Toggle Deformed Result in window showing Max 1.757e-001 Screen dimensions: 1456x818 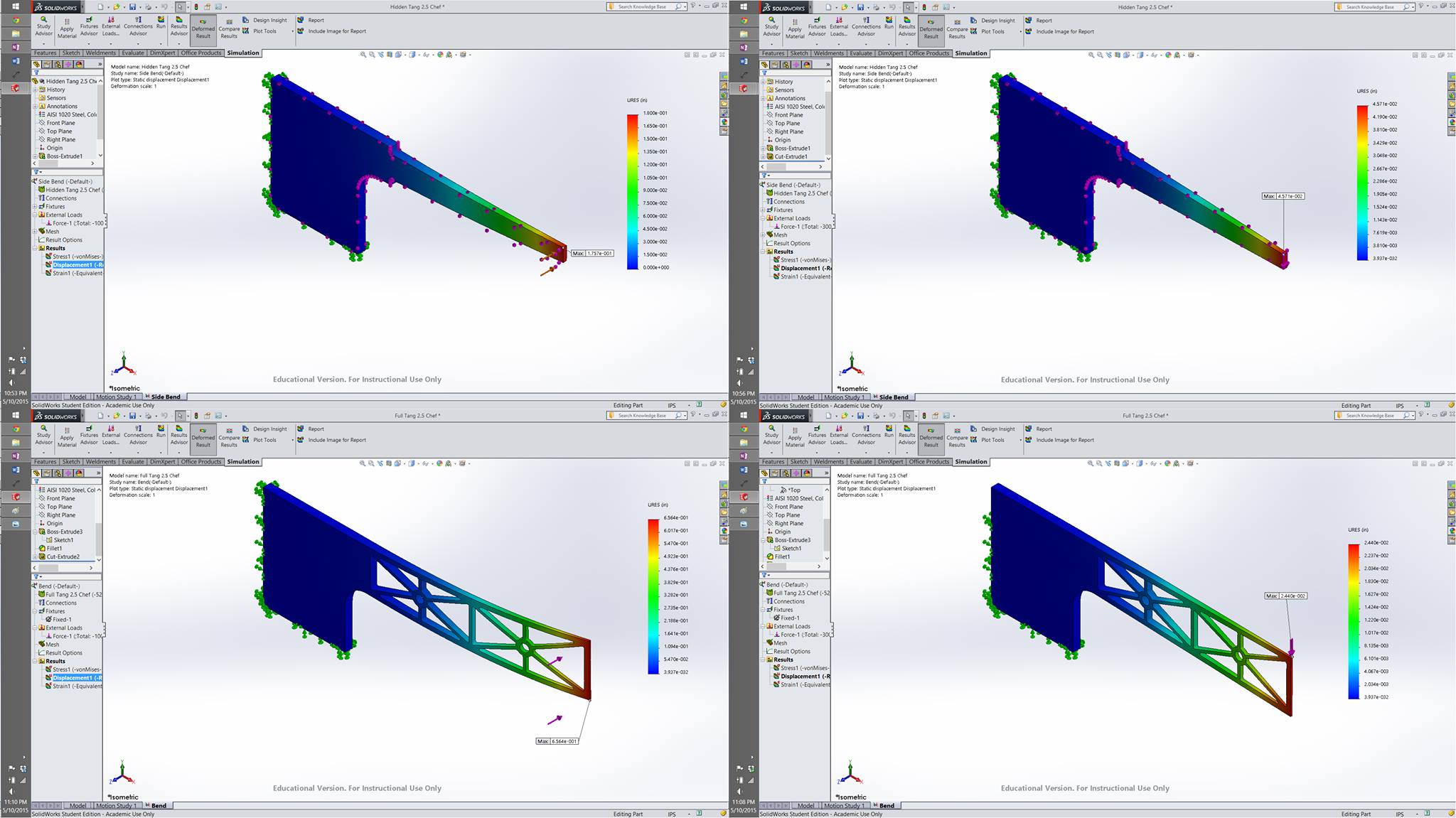tap(203, 28)
